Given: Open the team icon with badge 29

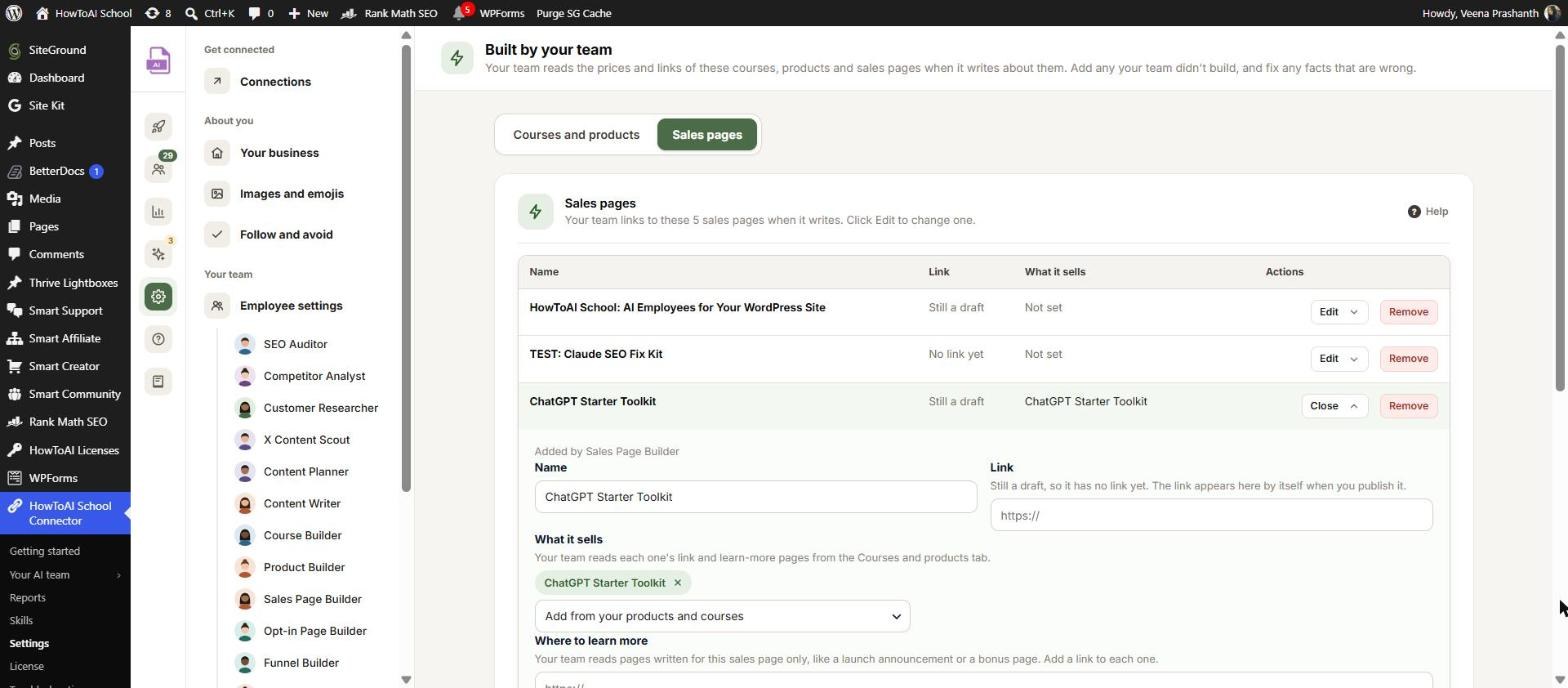Looking at the screenshot, I should click(158, 168).
